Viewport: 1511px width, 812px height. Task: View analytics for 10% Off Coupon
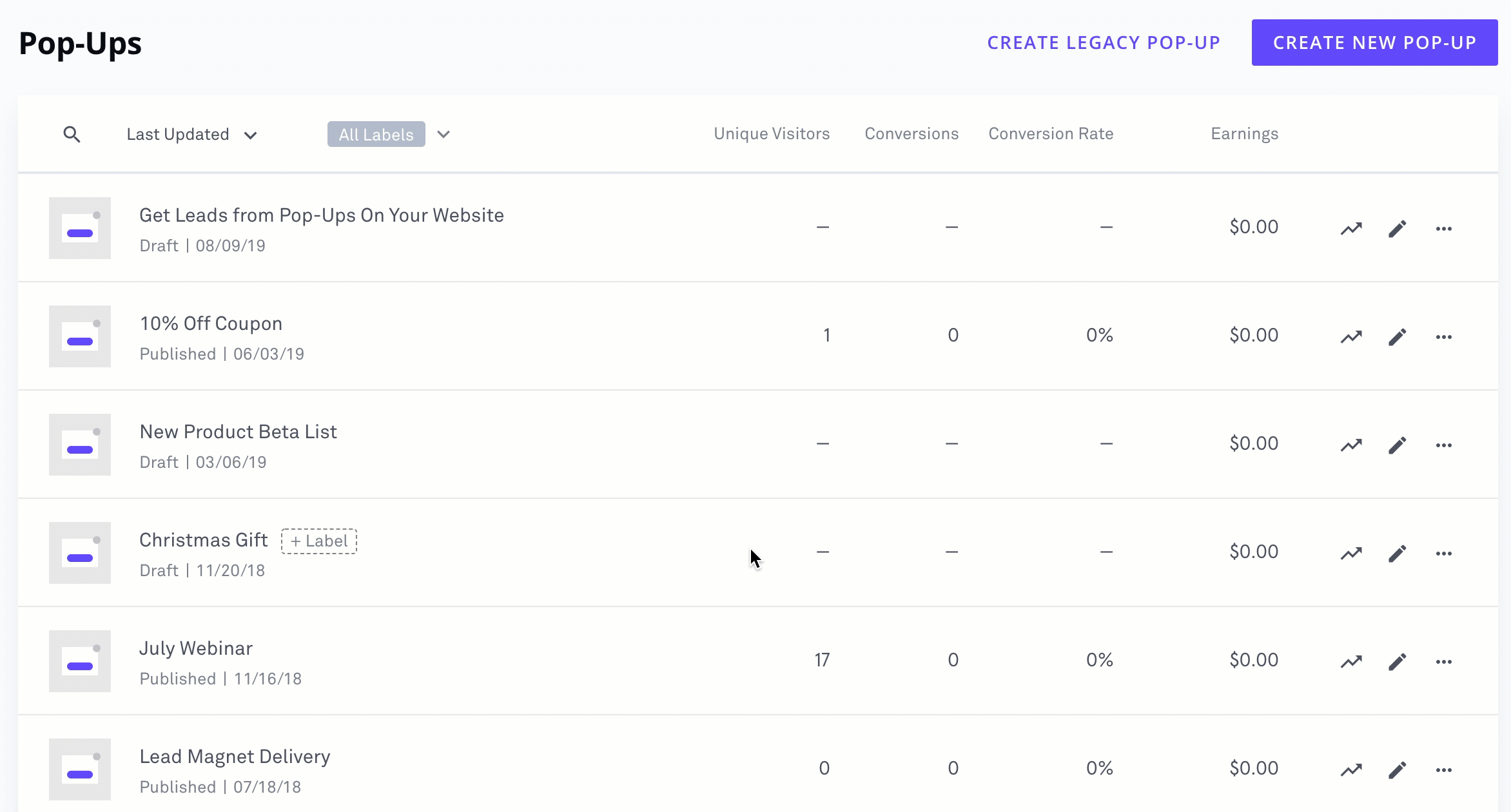1351,336
